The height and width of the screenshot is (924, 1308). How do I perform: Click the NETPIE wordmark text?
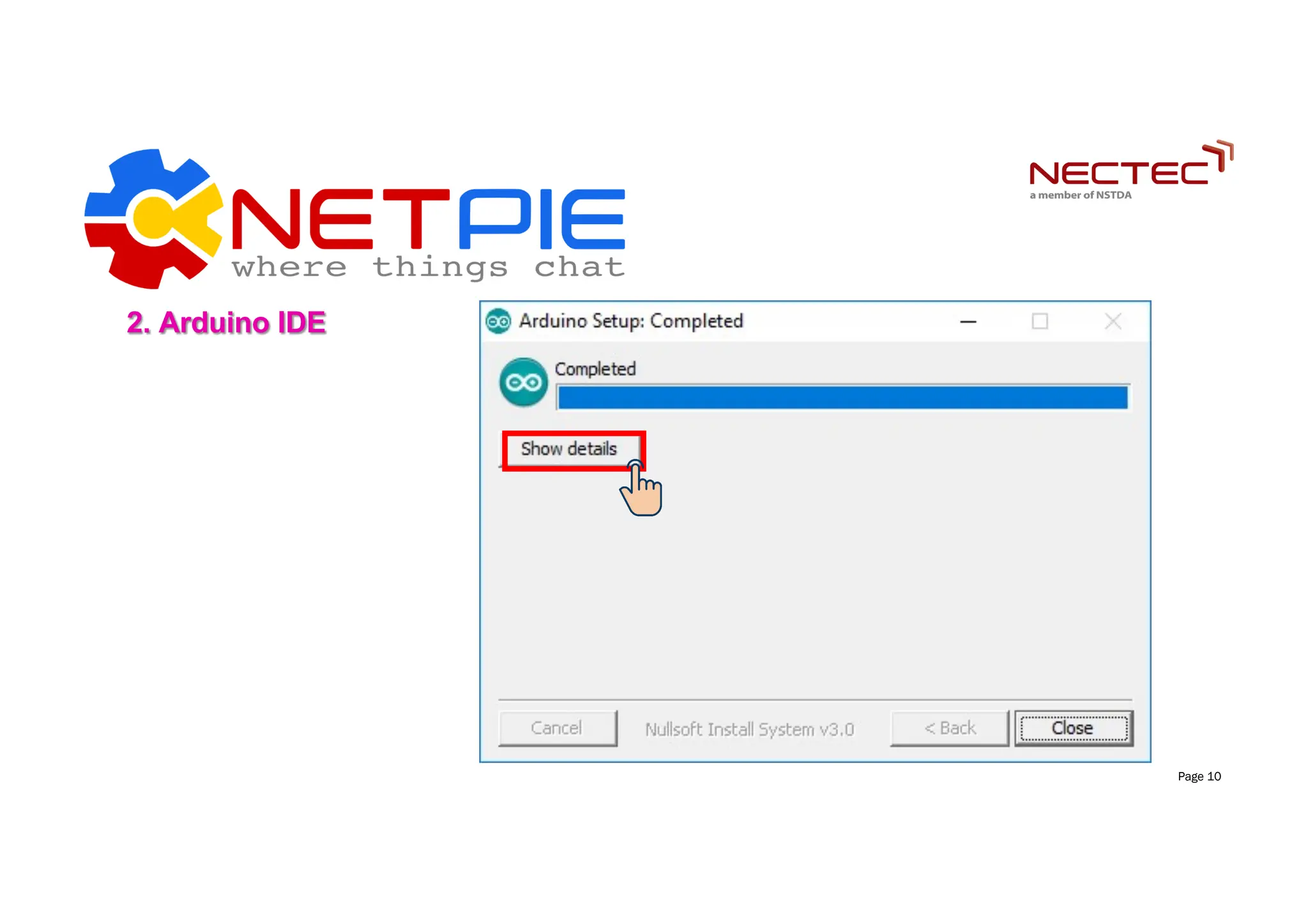coord(428,219)
